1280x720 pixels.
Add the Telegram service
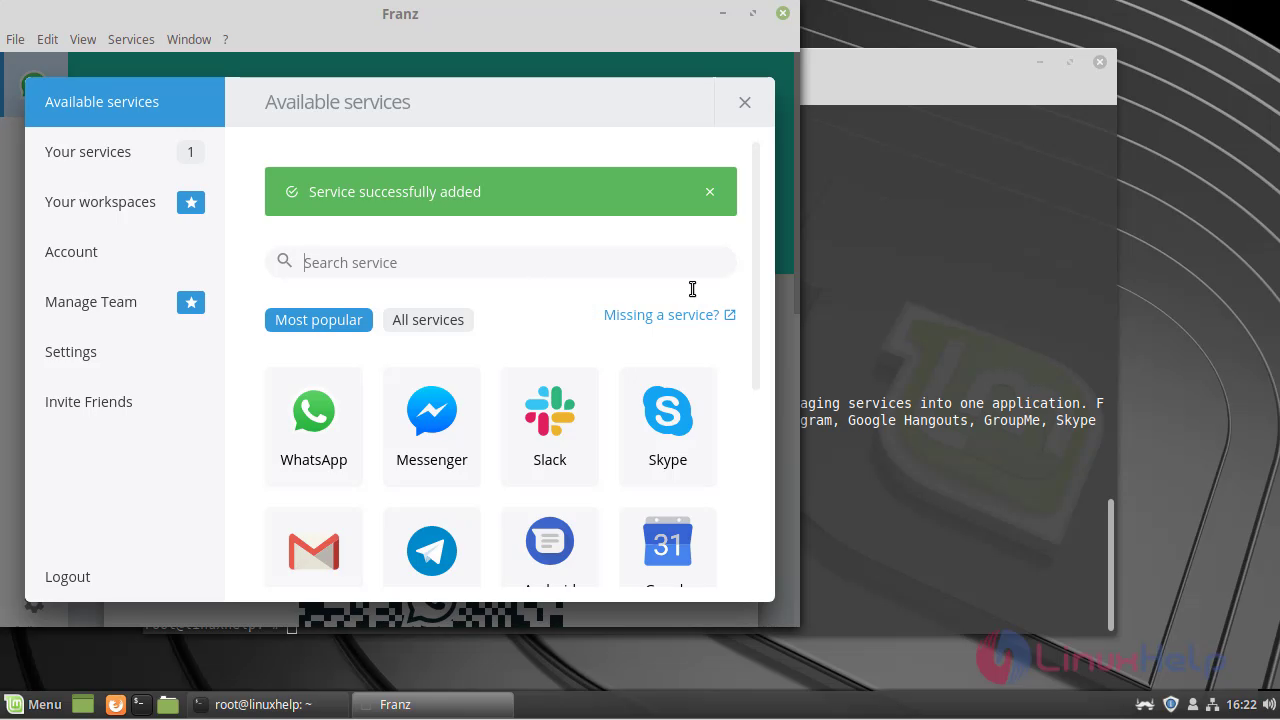pos(432,548)
